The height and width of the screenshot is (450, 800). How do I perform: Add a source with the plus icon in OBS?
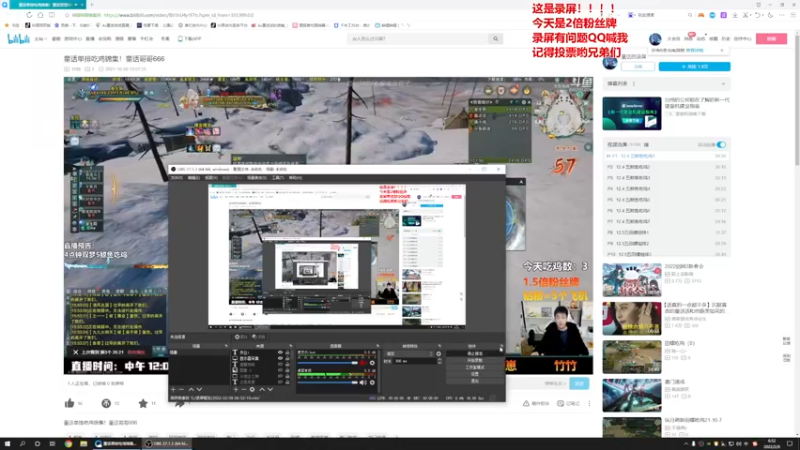(235, 389)
